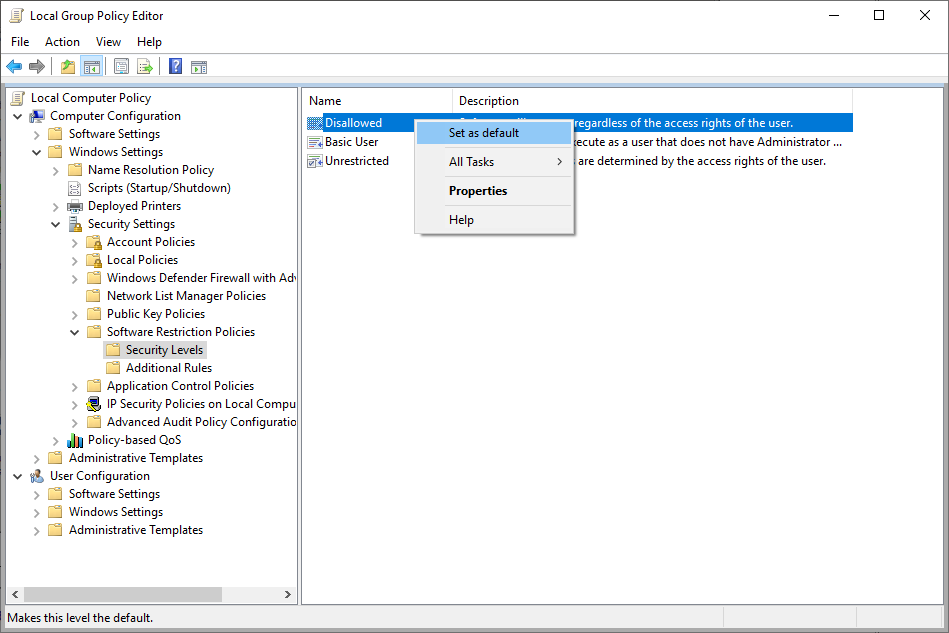Click the User Configuration person icon
This screenshot has width=949, height=633.
pos(37,476)
